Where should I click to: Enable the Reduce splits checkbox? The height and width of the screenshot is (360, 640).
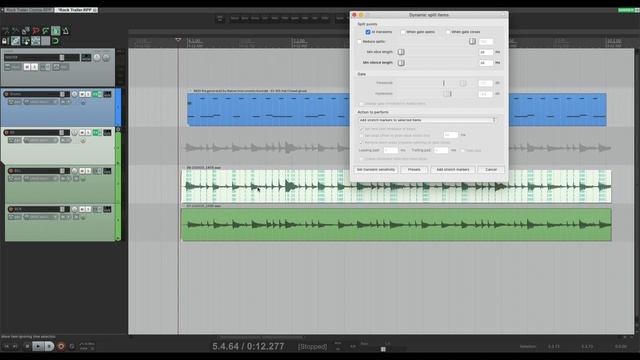click(x=360, y=42)
